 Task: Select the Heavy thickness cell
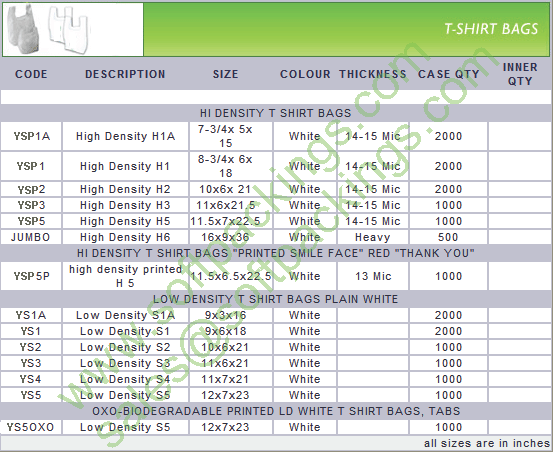[x=373, y=237]
